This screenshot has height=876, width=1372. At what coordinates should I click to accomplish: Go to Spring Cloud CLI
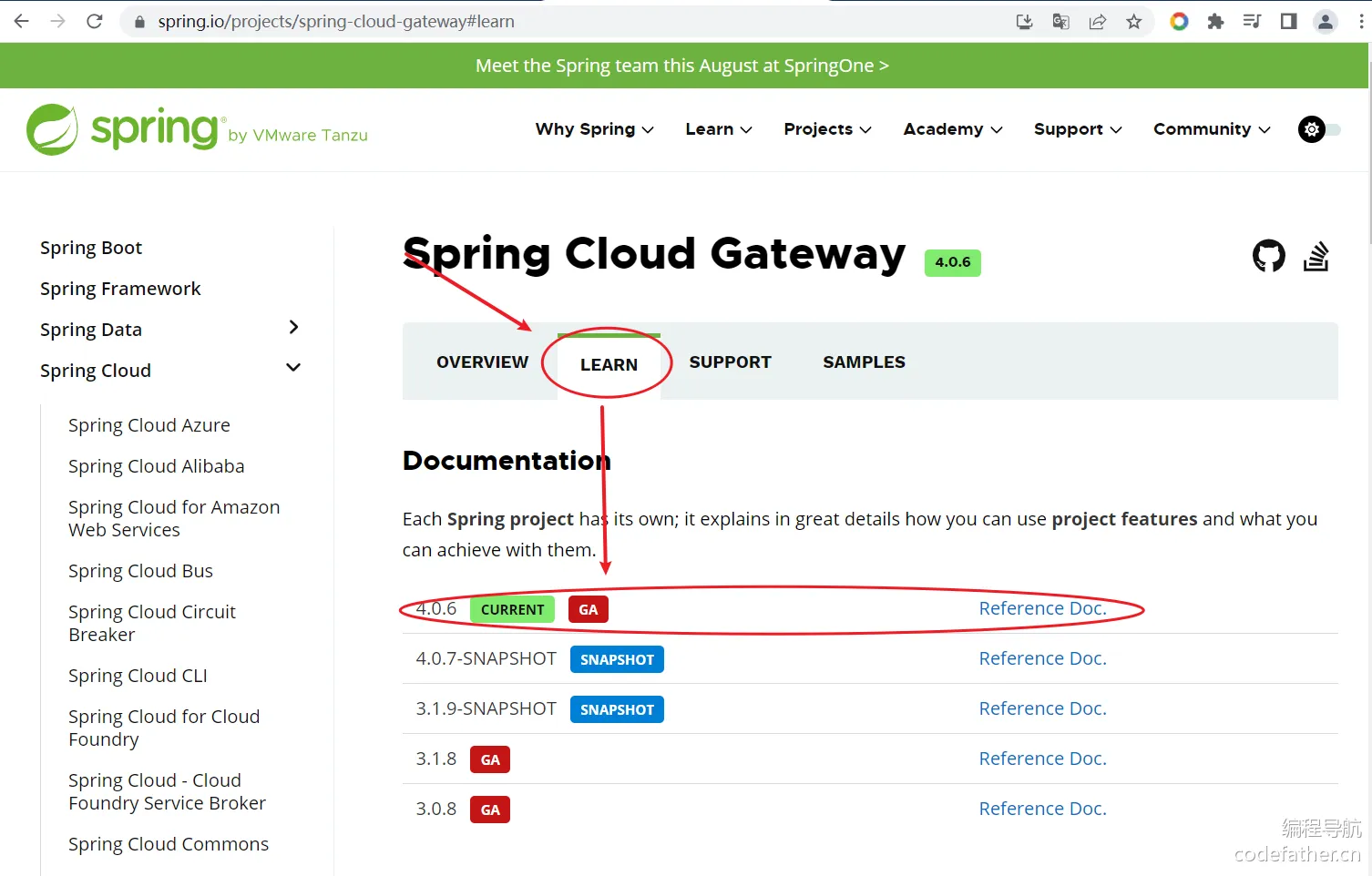click(138, 676)
